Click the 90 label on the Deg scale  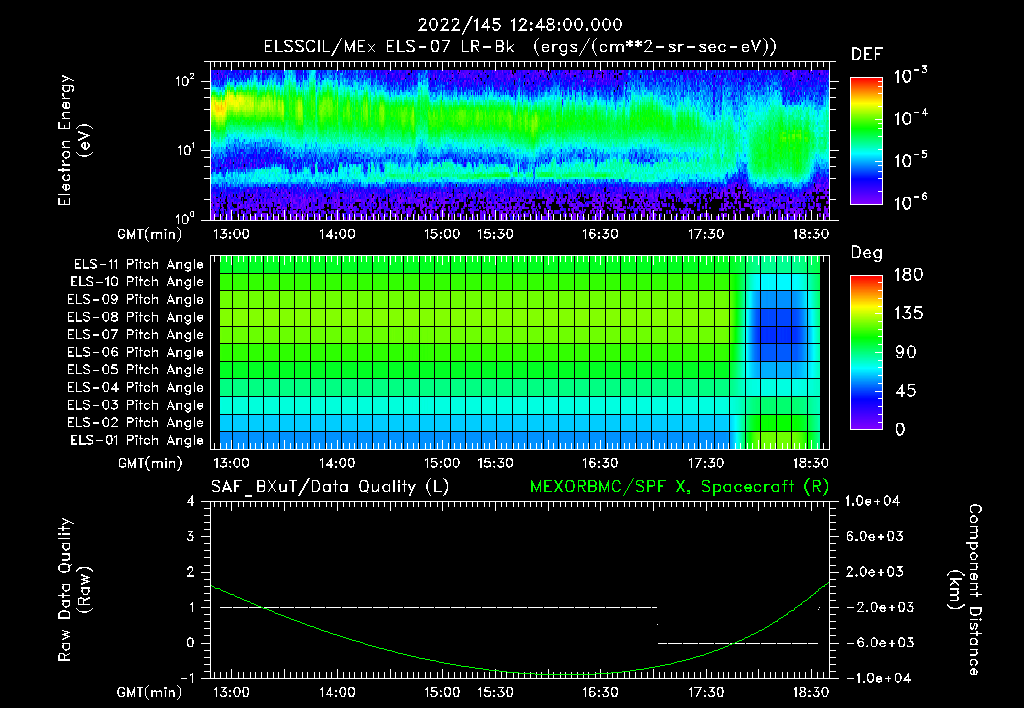(905, 352)
